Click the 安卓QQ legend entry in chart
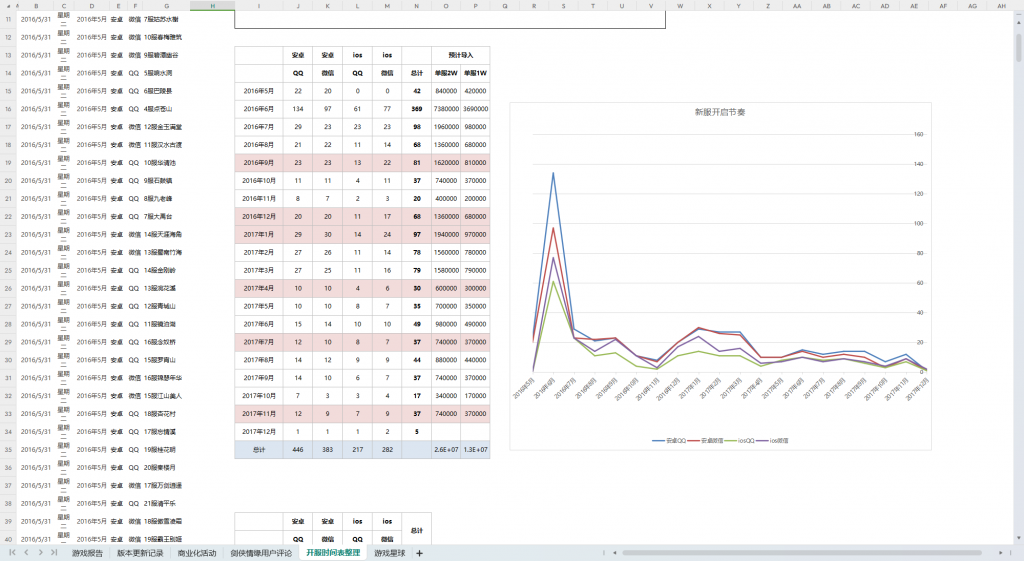Screen dimensions: 1024x561 point(667,440)
